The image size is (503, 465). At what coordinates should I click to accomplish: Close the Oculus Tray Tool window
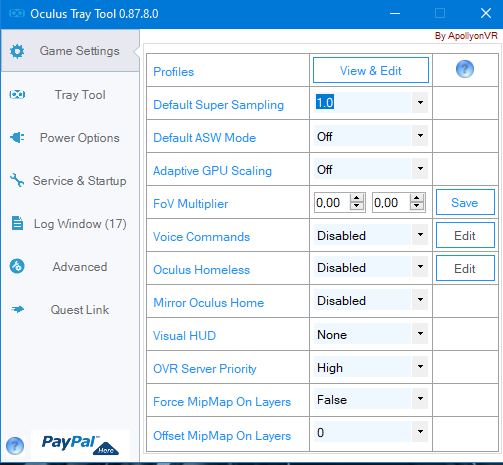click(486, 13)
